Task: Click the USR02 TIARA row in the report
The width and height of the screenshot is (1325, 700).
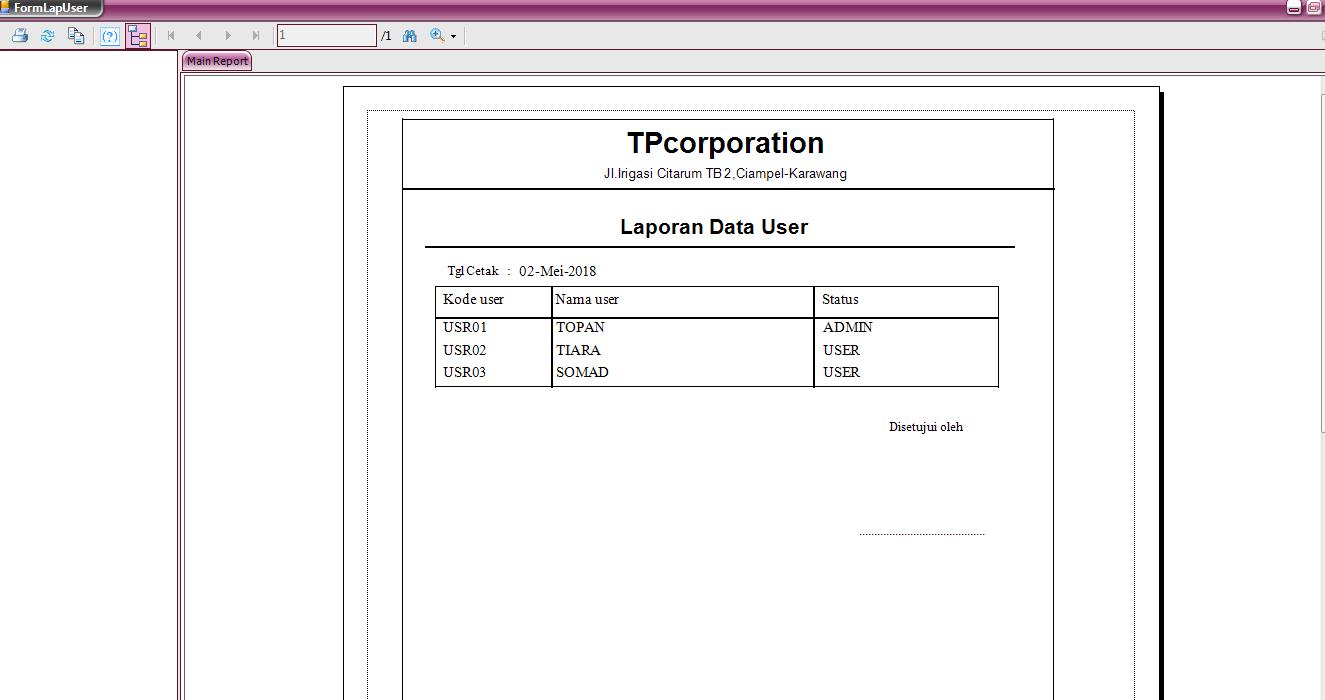Action: [x=580, y=350]
